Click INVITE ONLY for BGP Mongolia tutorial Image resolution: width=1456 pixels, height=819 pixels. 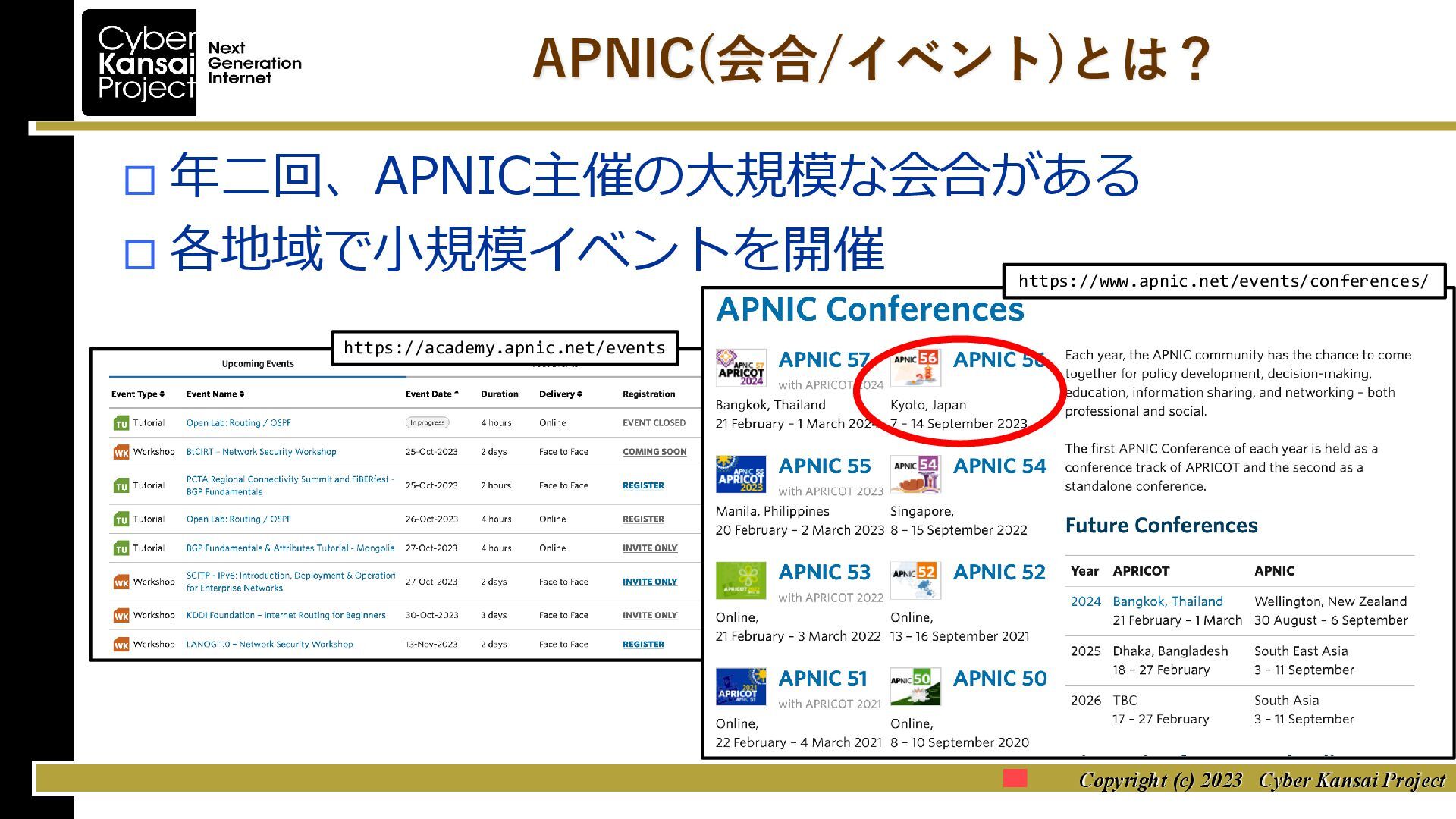650,548
